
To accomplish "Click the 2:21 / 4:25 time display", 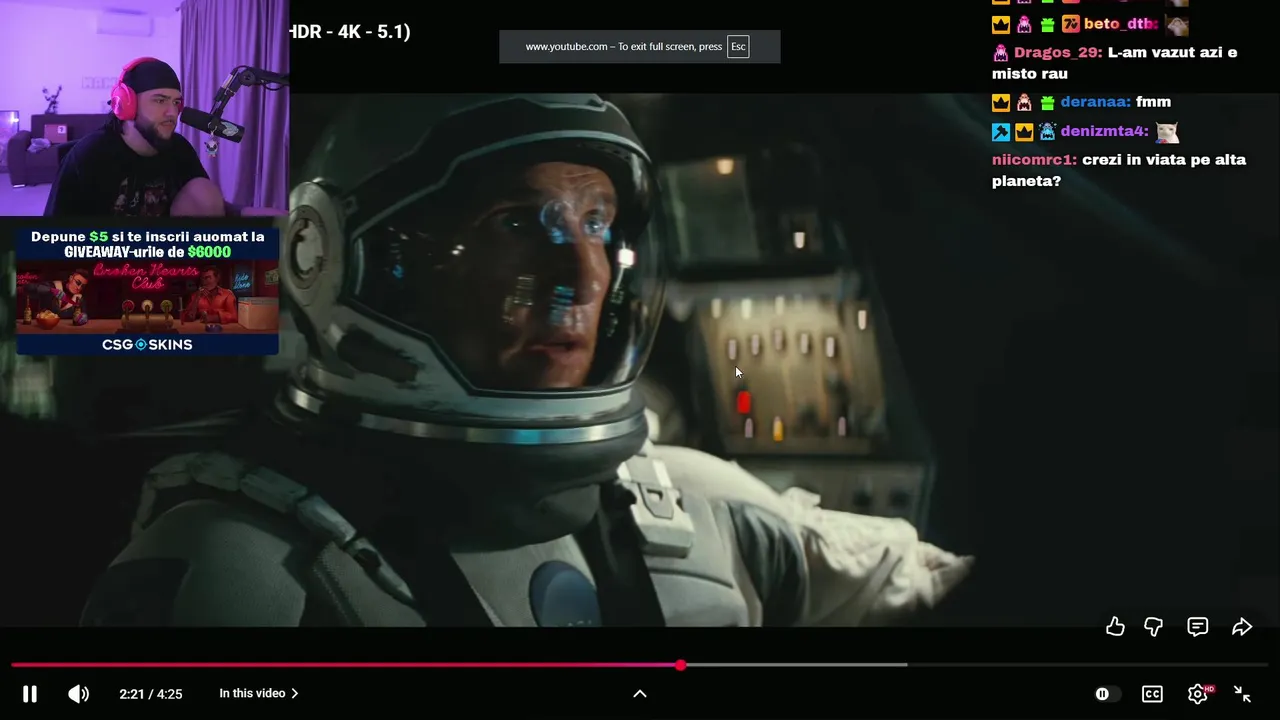I will [x=150, y=693].
